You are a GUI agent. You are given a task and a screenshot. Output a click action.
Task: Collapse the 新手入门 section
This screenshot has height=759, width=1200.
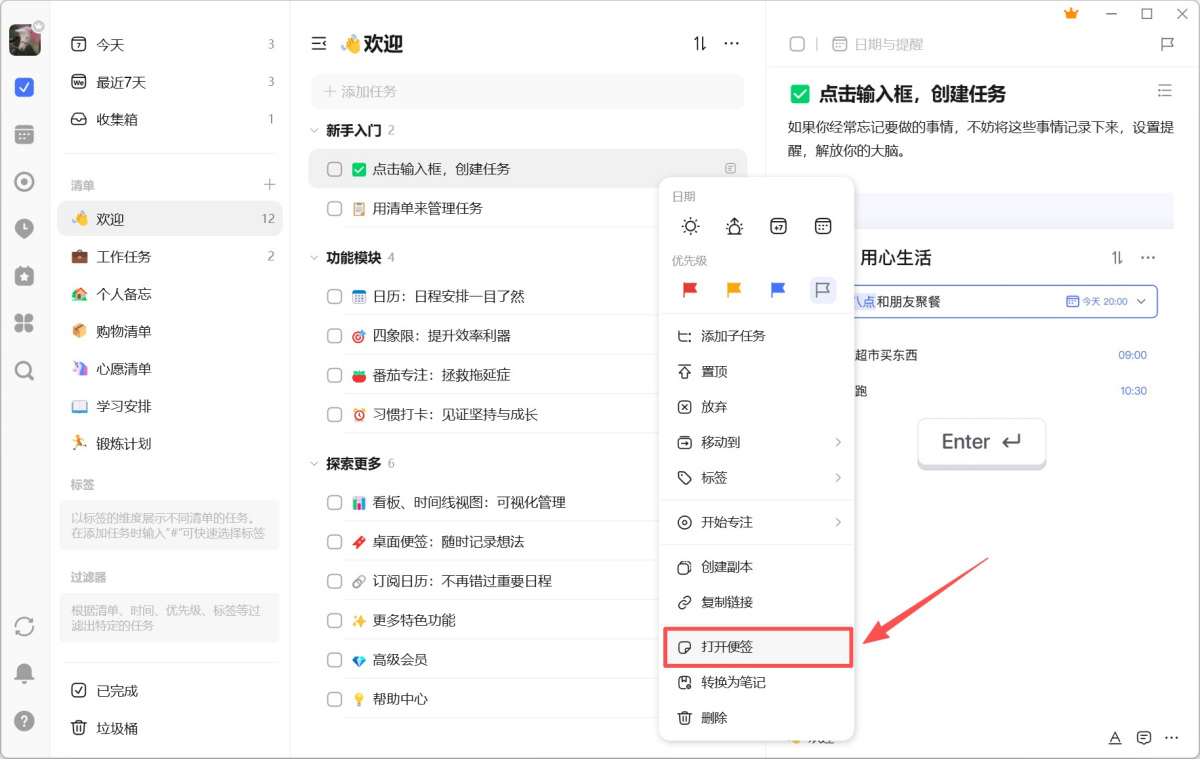point(314,130)
